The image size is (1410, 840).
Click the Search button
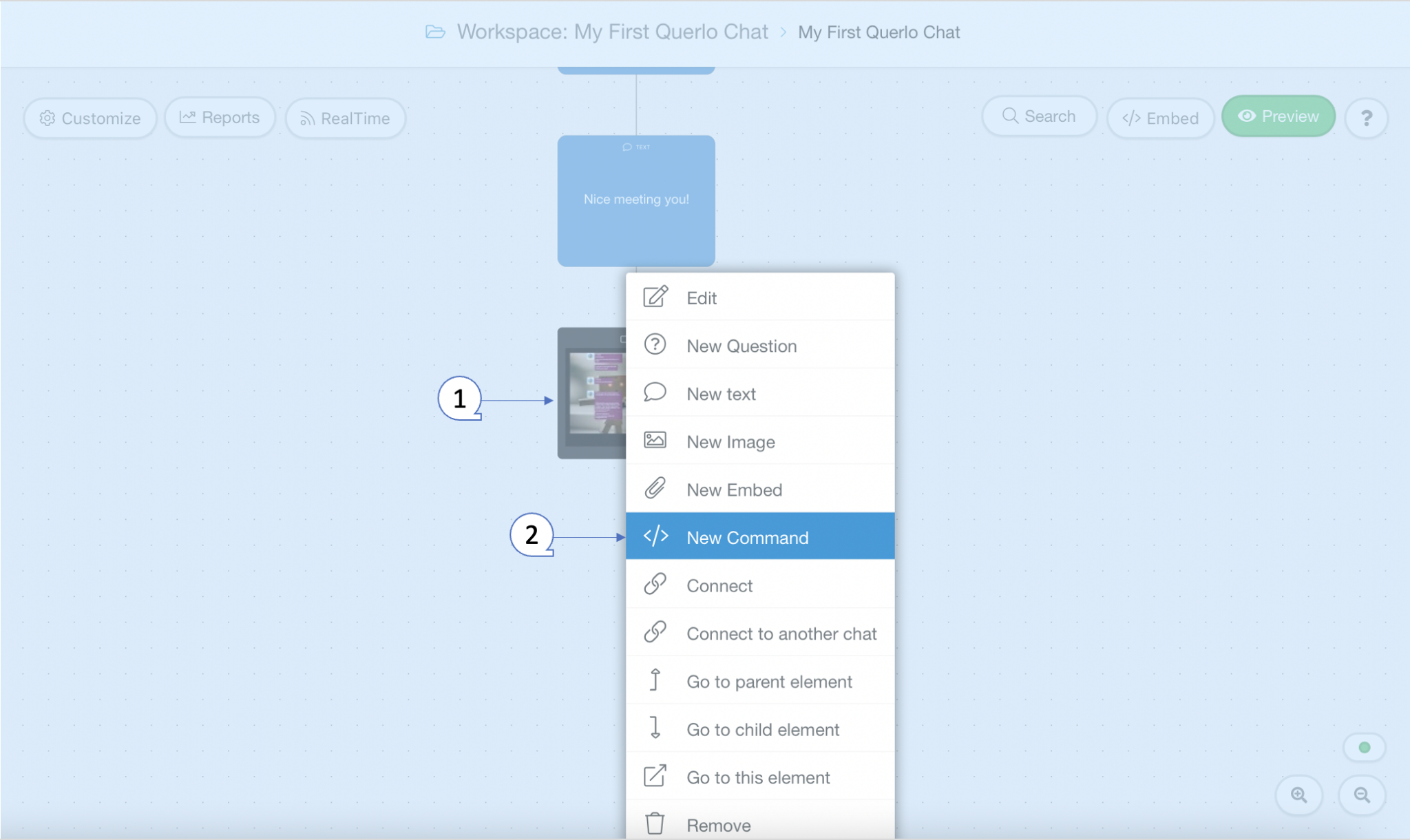[1038, 116]
